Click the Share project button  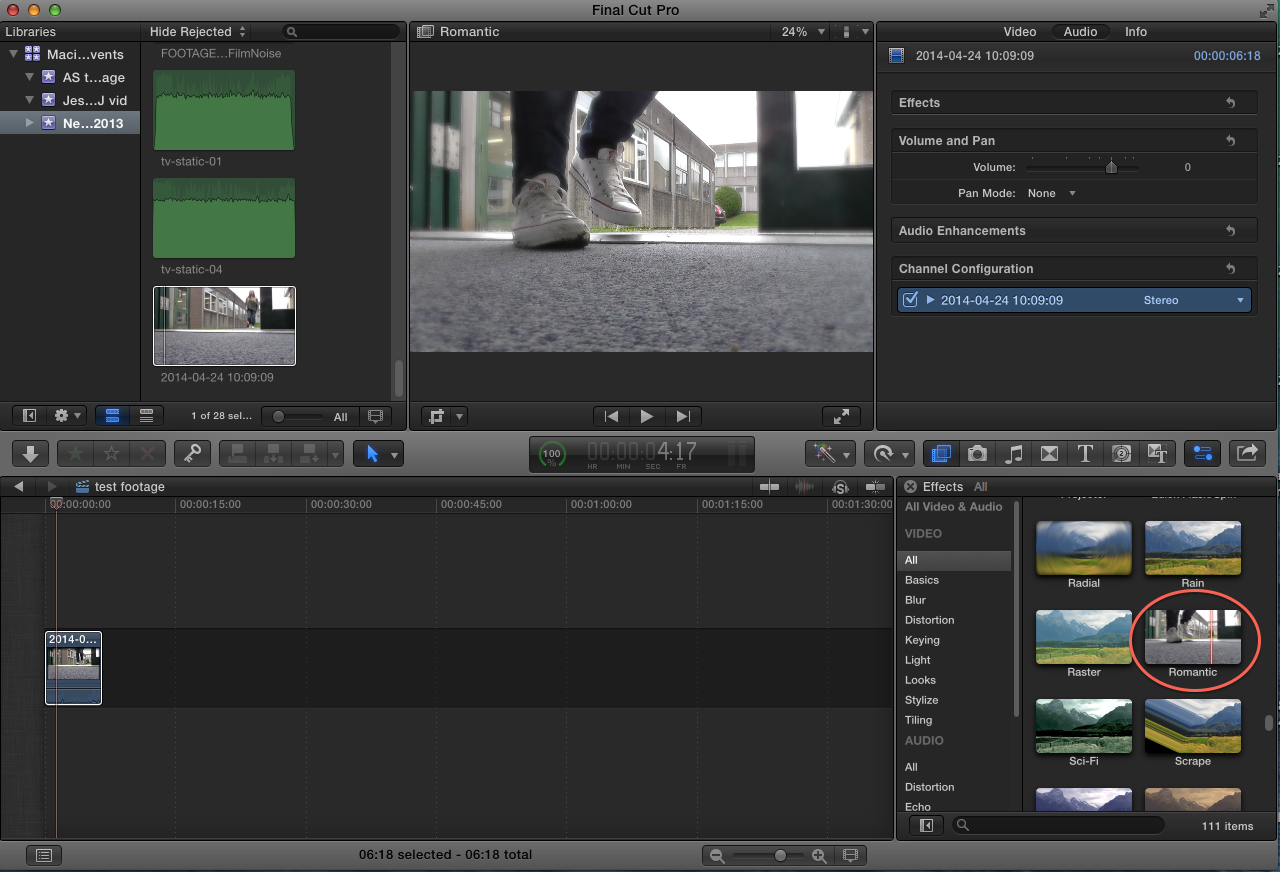(1247, 453)
